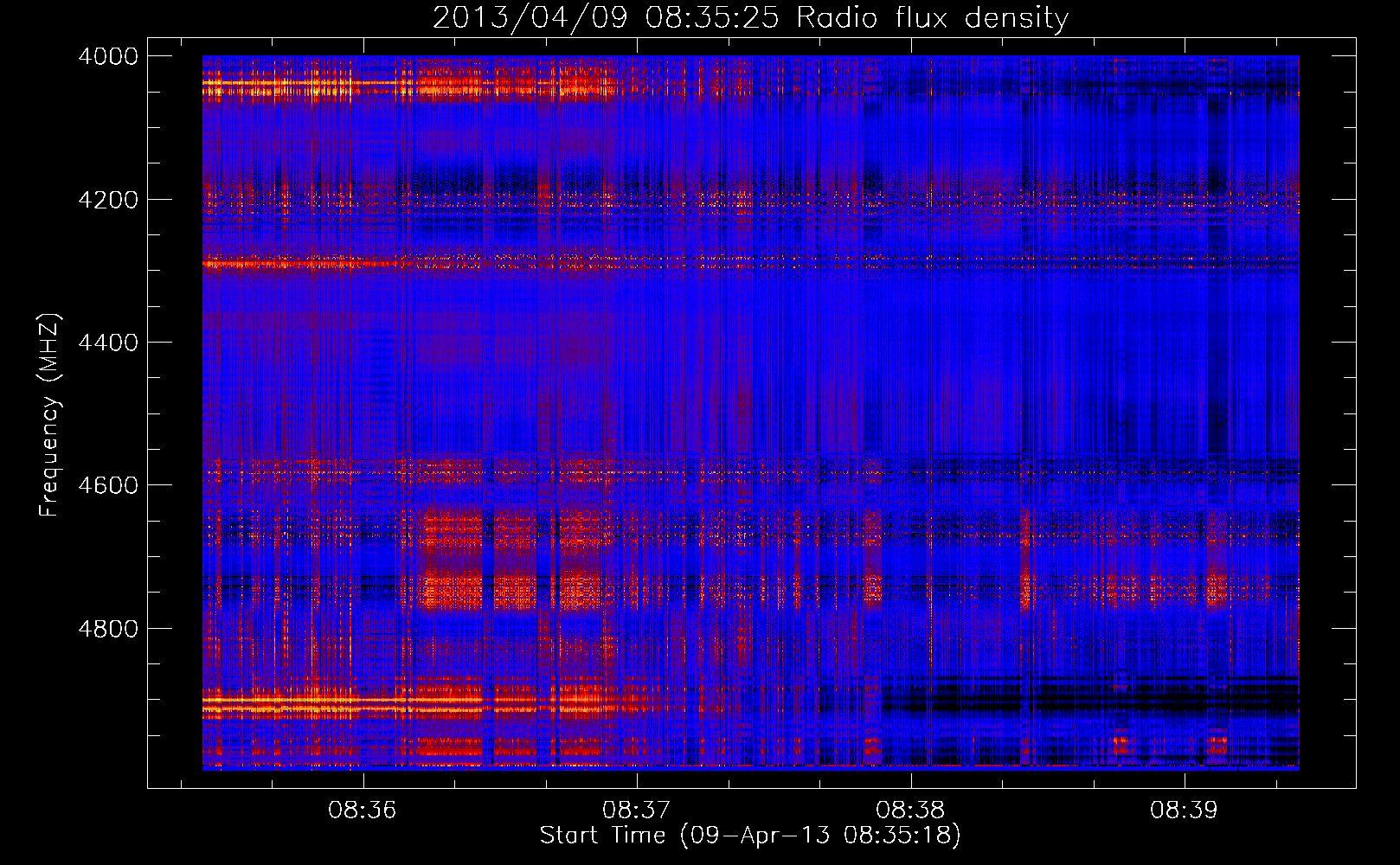
Task: Click the 08:37 time tick label
Action: click(x=637, y=811)
